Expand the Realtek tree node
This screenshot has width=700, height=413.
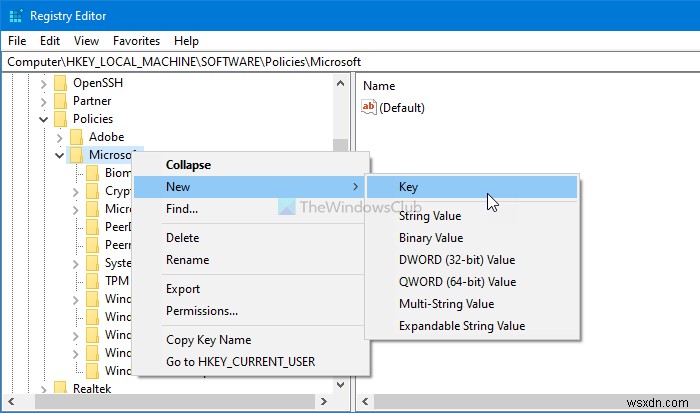click(43, 388)
